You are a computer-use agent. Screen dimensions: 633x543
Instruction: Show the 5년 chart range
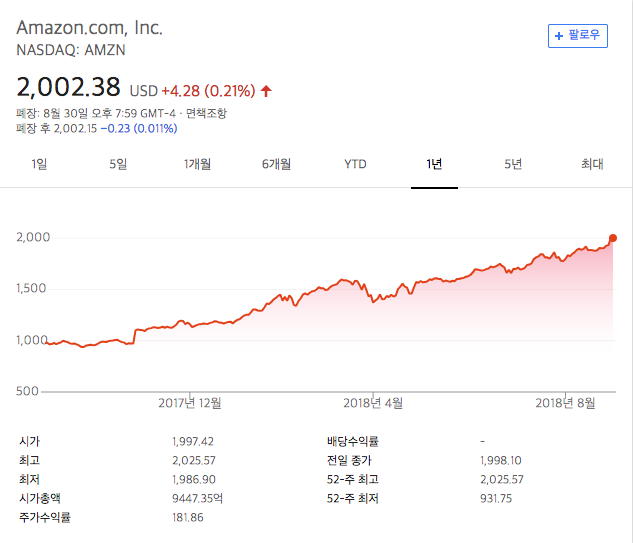pyautogui.click(x=513, y=164)
